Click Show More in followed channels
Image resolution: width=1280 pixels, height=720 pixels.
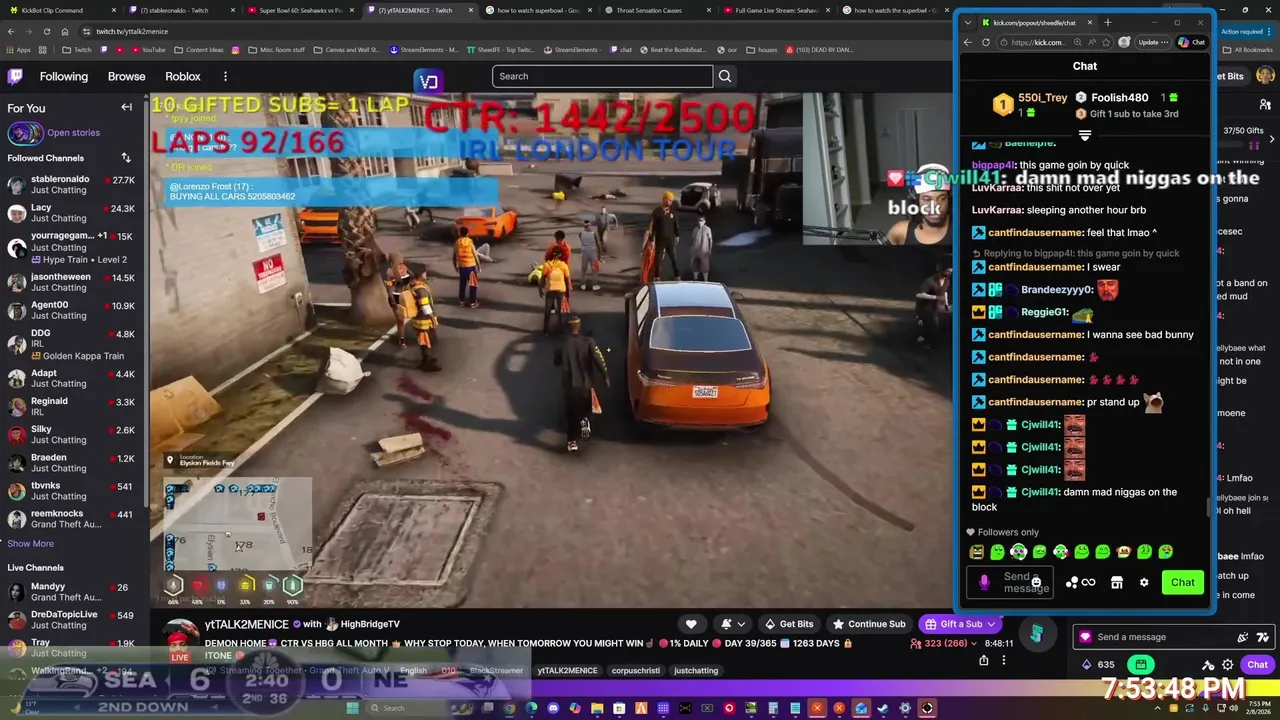(31, 543)
